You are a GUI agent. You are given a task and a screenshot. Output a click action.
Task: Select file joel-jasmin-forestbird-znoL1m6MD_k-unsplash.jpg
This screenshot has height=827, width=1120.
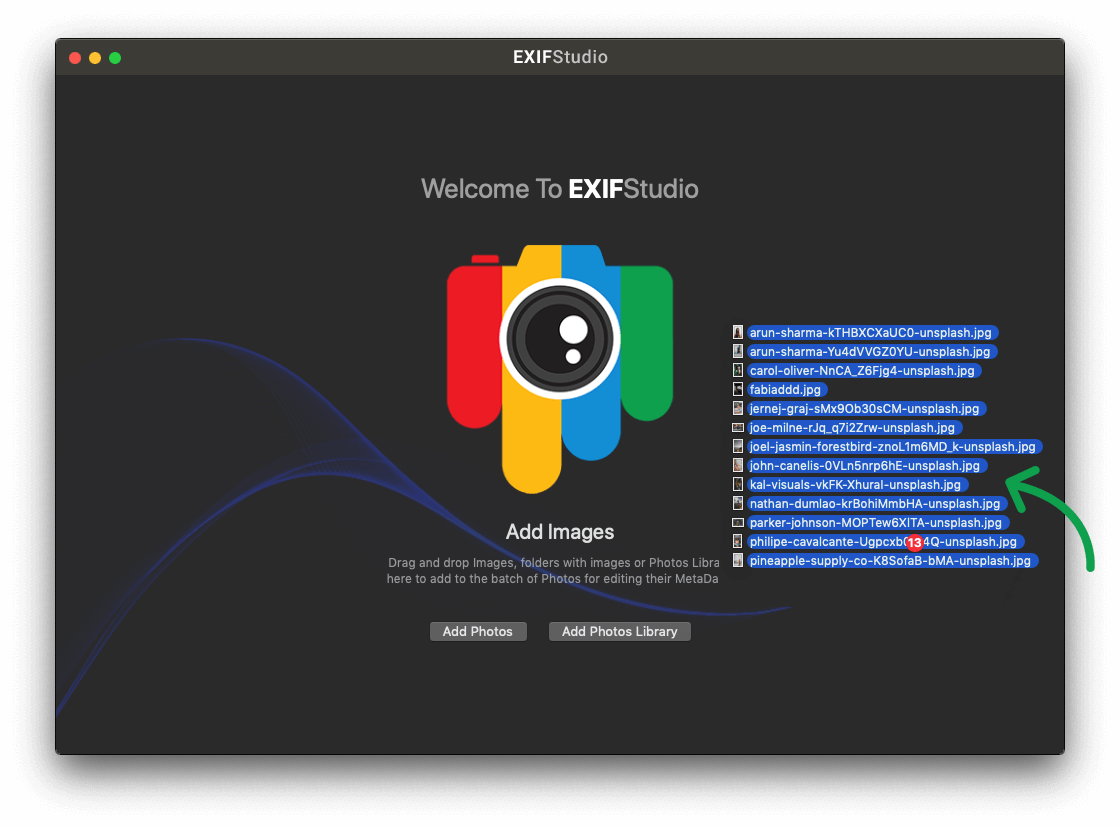point(894,446)
